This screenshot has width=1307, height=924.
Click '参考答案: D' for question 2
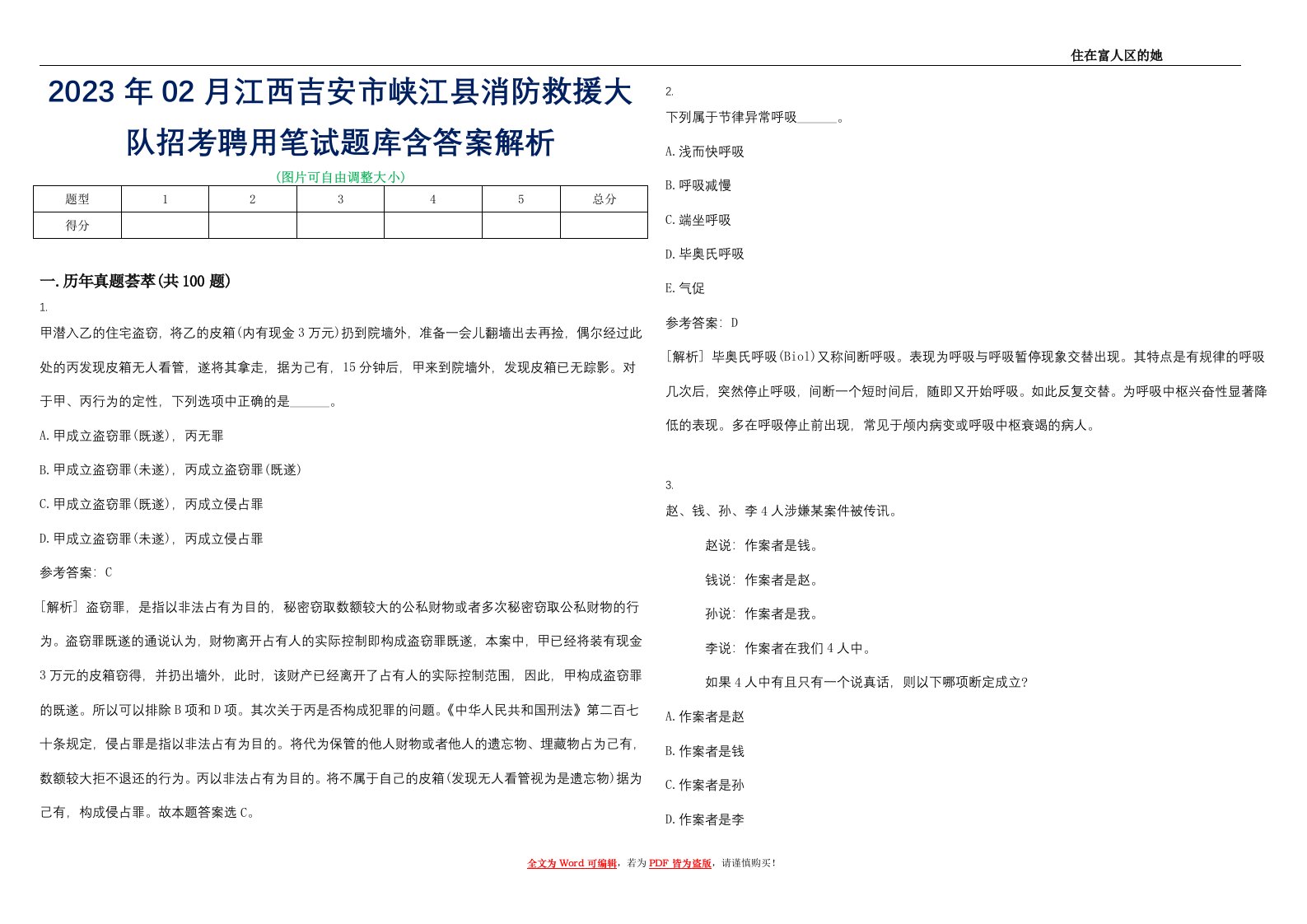click(703, 323)
